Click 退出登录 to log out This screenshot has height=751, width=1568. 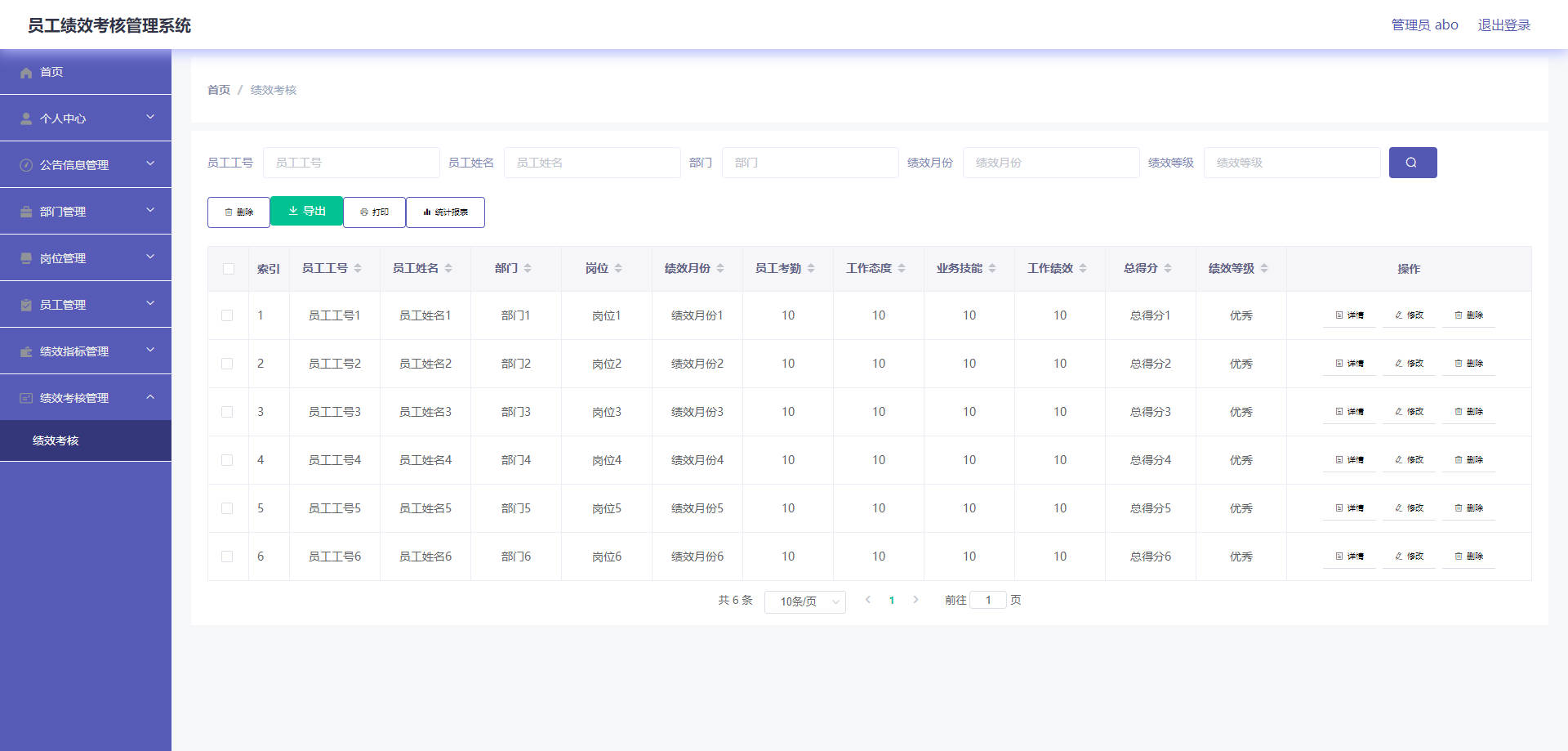point(1504,25)
